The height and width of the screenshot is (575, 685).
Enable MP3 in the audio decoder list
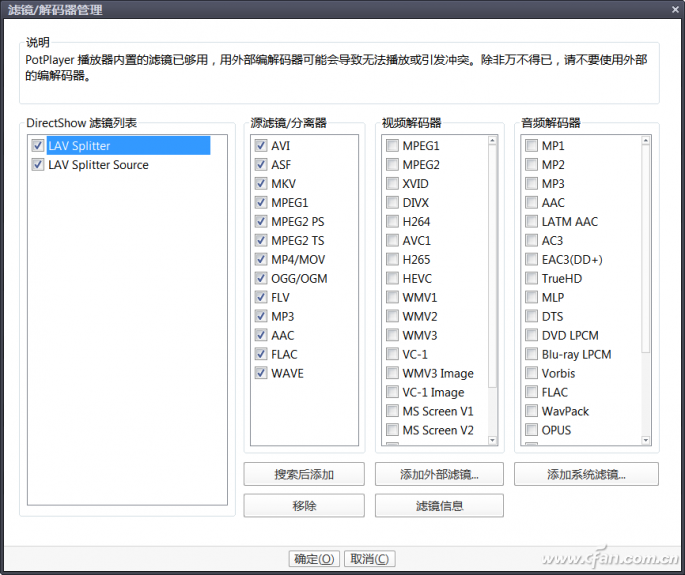click(531, 184)
